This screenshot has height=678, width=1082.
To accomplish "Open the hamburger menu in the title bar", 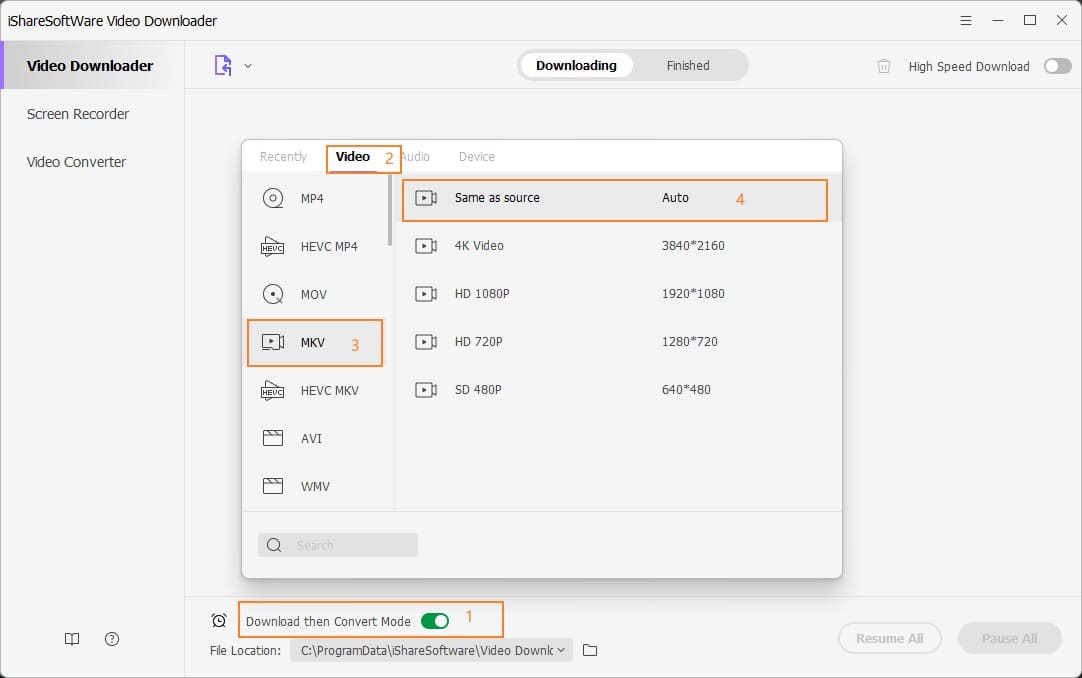I will pos(966,19).
